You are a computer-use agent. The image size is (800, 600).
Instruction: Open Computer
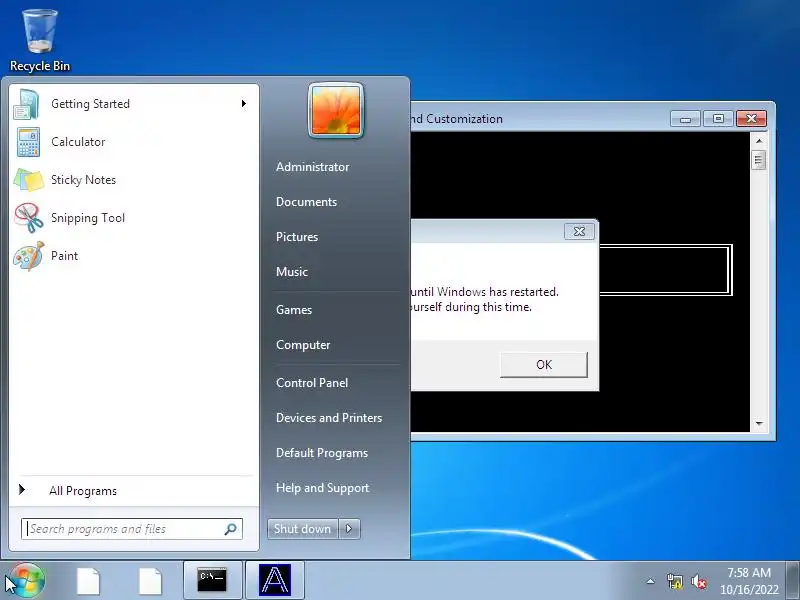coord(303,345)
